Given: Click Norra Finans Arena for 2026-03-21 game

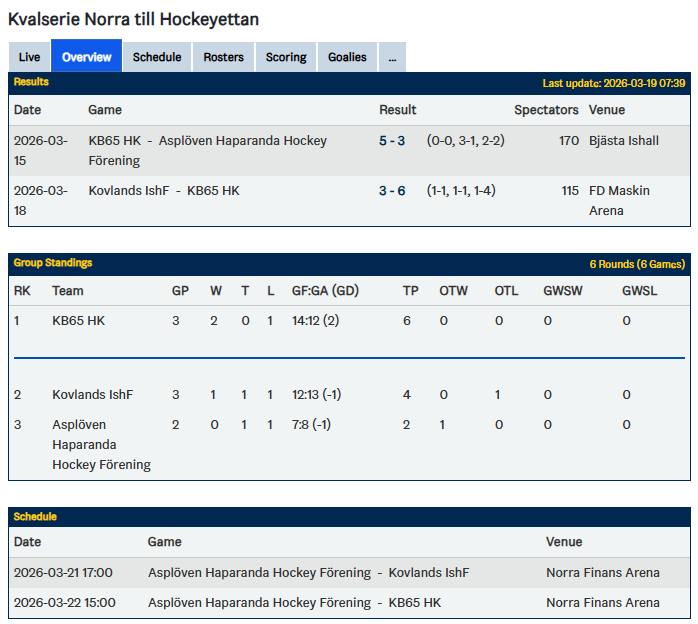Looking at the screenshot, I should click(603, 573).
